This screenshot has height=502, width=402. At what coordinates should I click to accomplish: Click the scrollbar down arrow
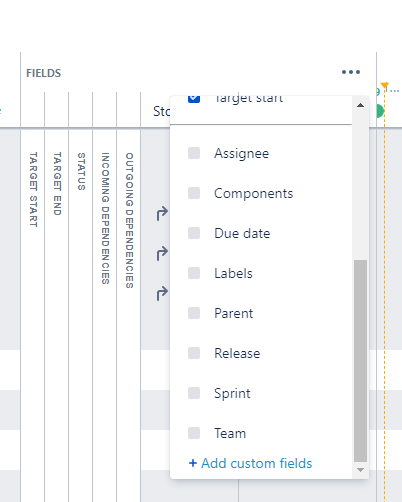pos(360,470)
